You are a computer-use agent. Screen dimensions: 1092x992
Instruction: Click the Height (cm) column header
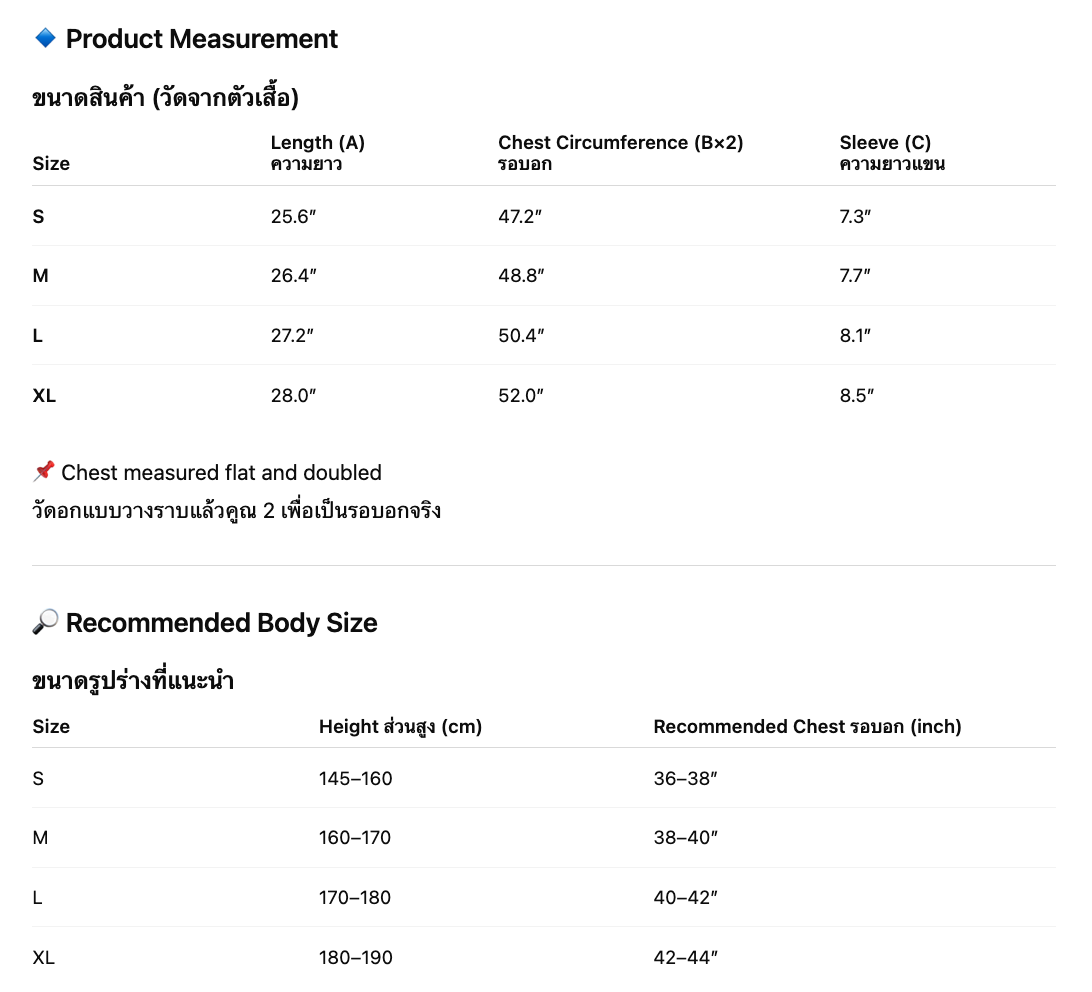(400, 727)
